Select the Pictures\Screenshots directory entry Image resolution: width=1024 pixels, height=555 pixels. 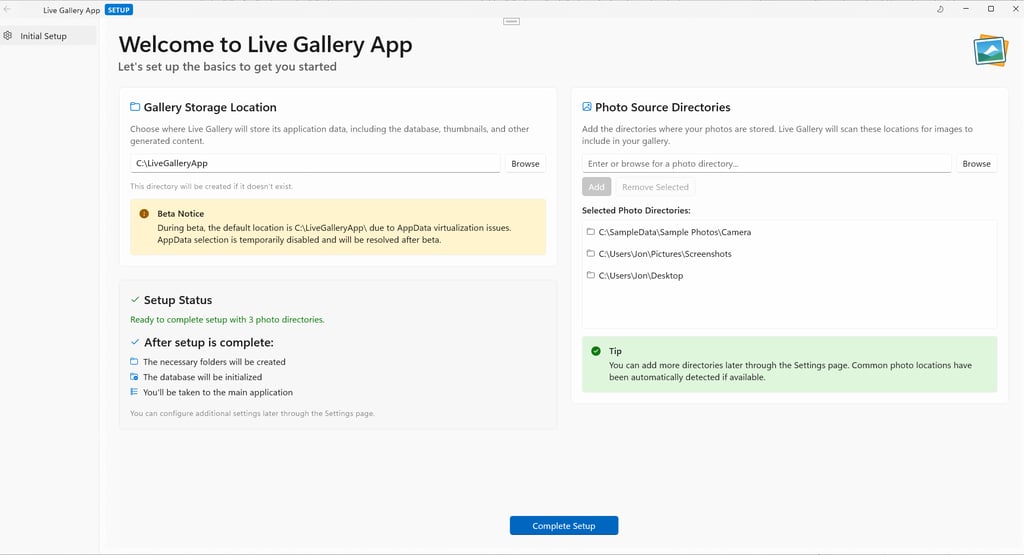pos(790,253)
